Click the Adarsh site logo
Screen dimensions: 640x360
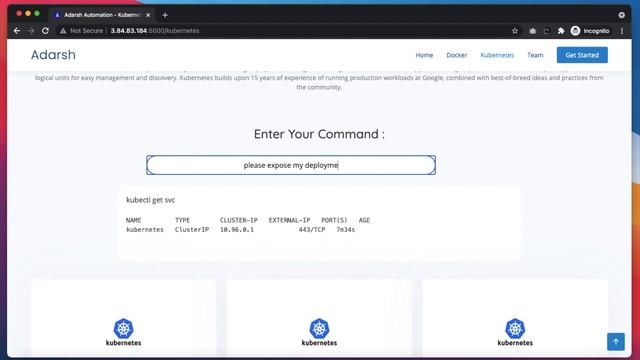pos(53,55)
